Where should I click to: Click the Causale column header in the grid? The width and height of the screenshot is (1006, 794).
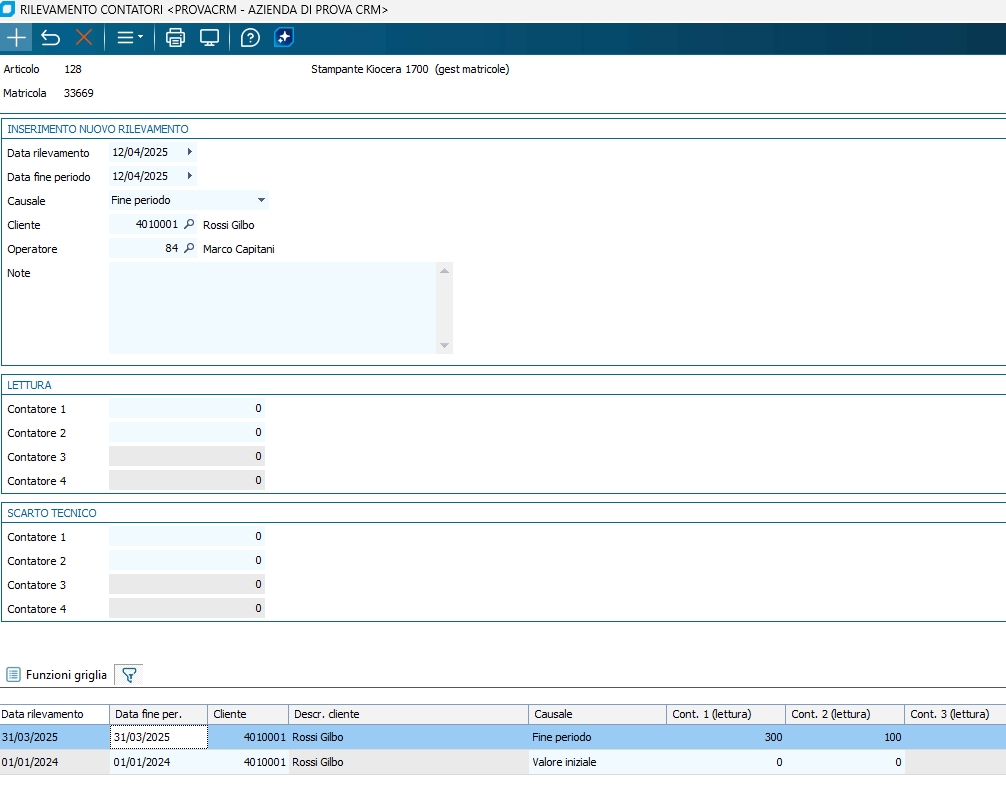tap(596, 714)
